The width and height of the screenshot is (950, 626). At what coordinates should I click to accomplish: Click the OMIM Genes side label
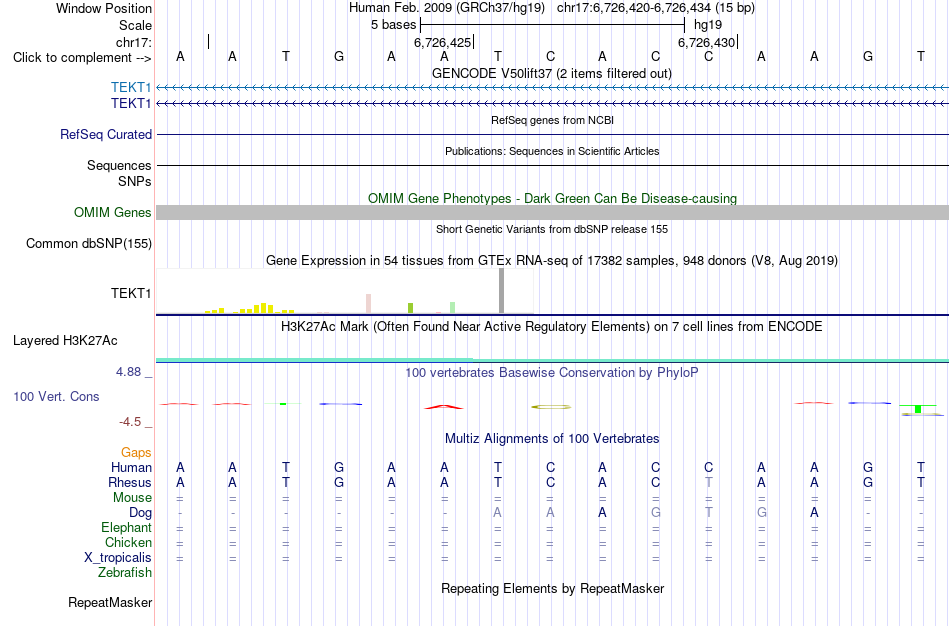coord(112,213)
